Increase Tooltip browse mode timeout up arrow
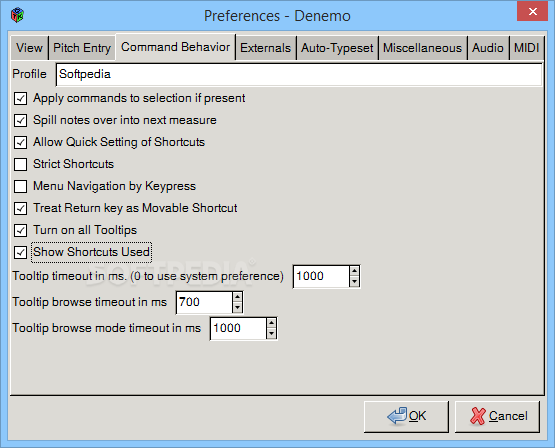The height and width of the screenshot is (448, 555). click(x=271, y=323)
